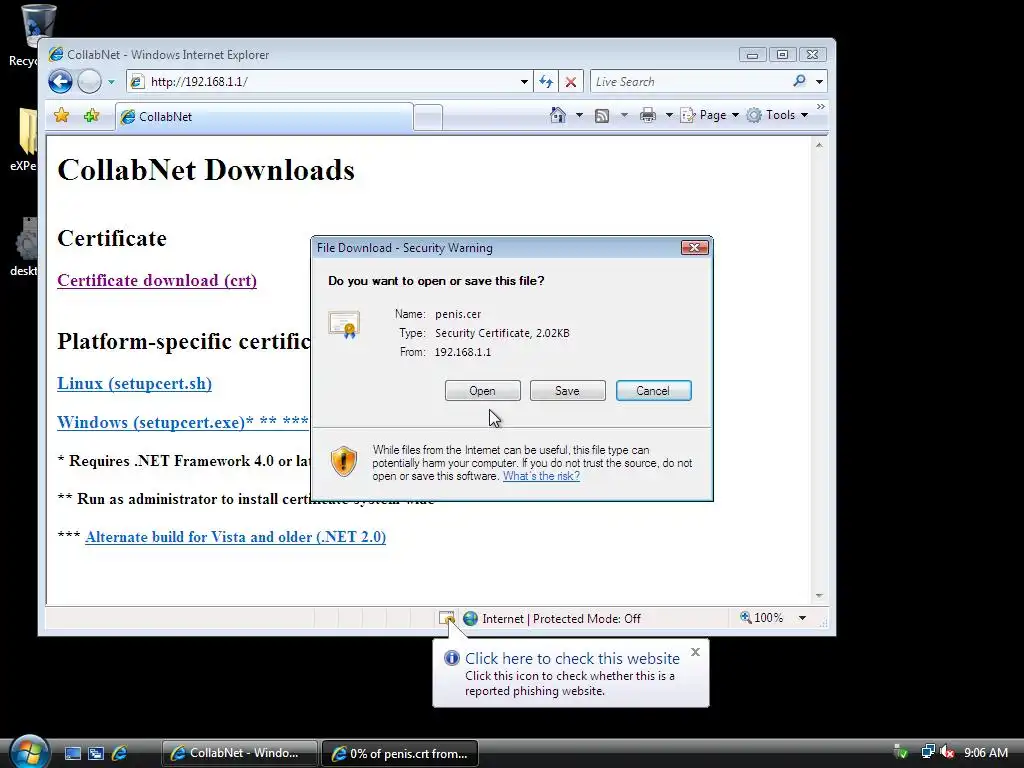Close the File Download Security Warning dialog

click(694, 248)
